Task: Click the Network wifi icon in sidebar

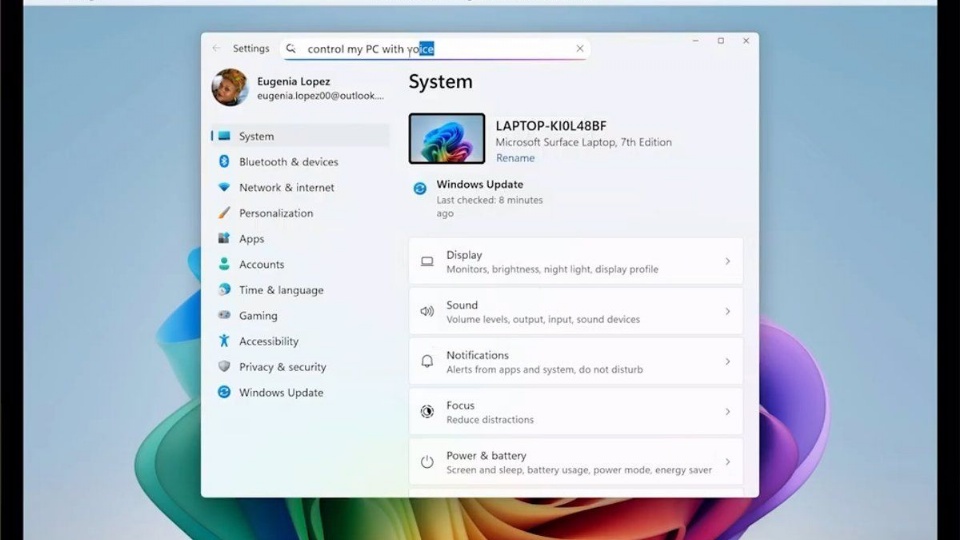Action: pyautogui.click(x=224, y=187)
